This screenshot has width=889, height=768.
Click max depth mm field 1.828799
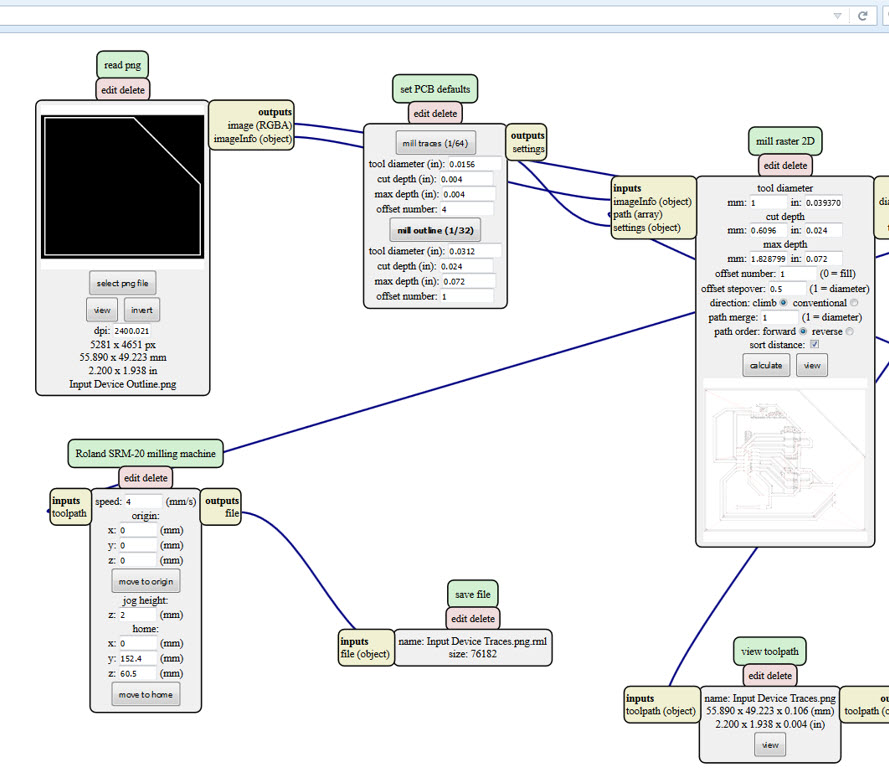pos(768,258)
